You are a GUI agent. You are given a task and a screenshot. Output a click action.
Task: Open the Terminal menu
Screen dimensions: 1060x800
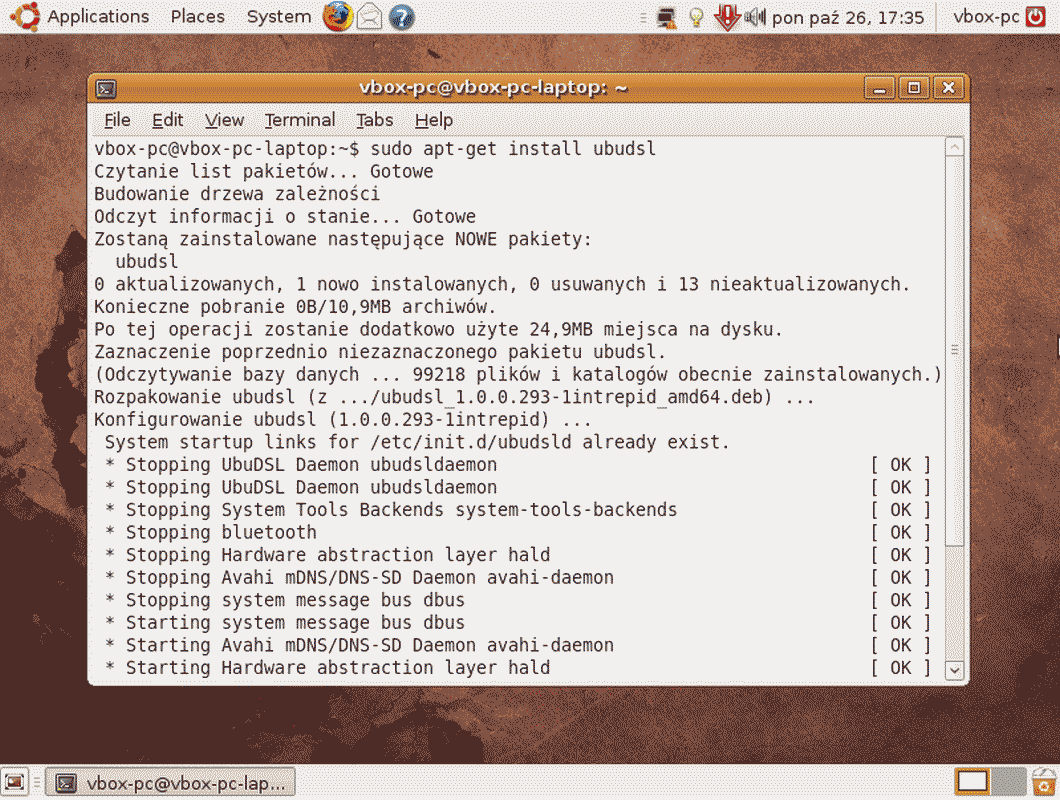299,120
